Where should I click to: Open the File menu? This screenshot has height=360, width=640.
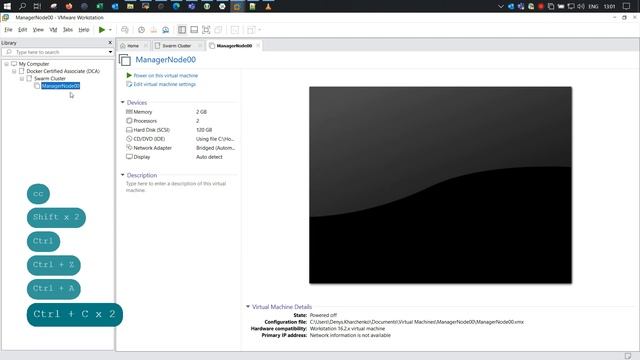point(8,30)
